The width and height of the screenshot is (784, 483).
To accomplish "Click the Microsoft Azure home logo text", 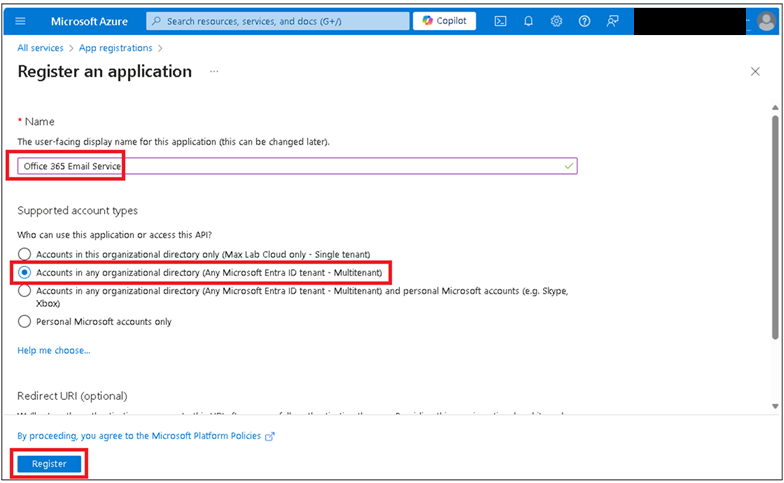I will pyautogui.click(x=89, y=22).
